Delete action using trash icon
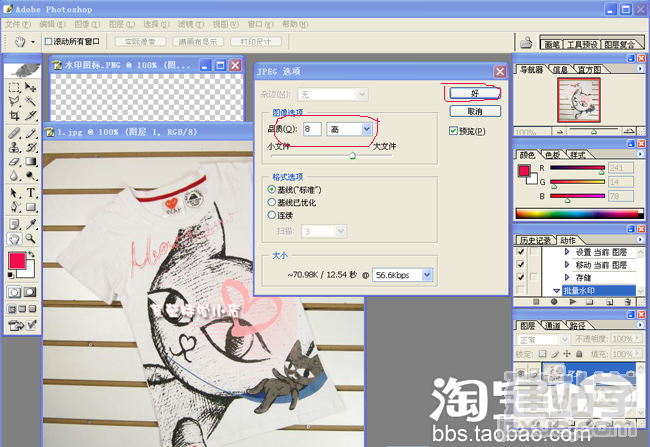Image resolution: width=650 pixels, height=447 pixels. coord(628,302)
